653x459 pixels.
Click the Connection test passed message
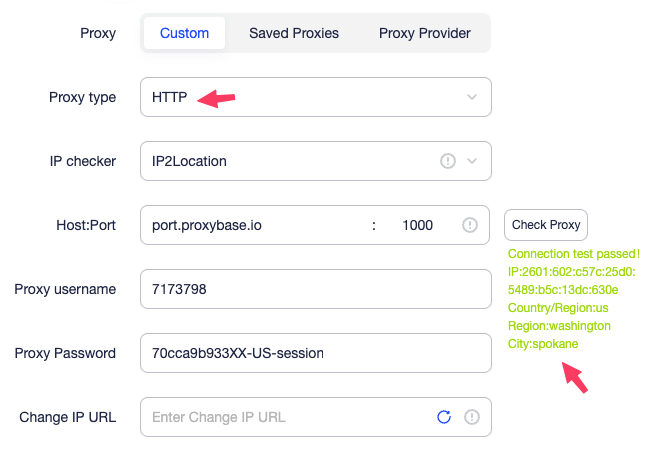[x=574, y=254]
